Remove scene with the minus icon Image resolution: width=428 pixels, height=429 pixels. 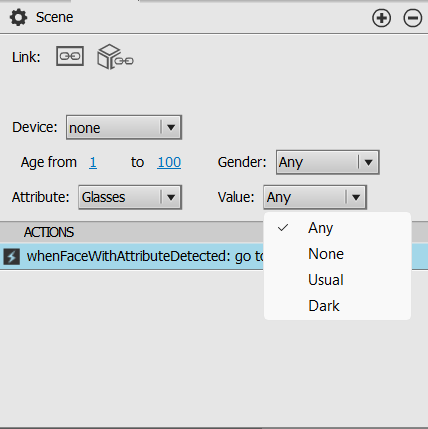coord(413,18)
